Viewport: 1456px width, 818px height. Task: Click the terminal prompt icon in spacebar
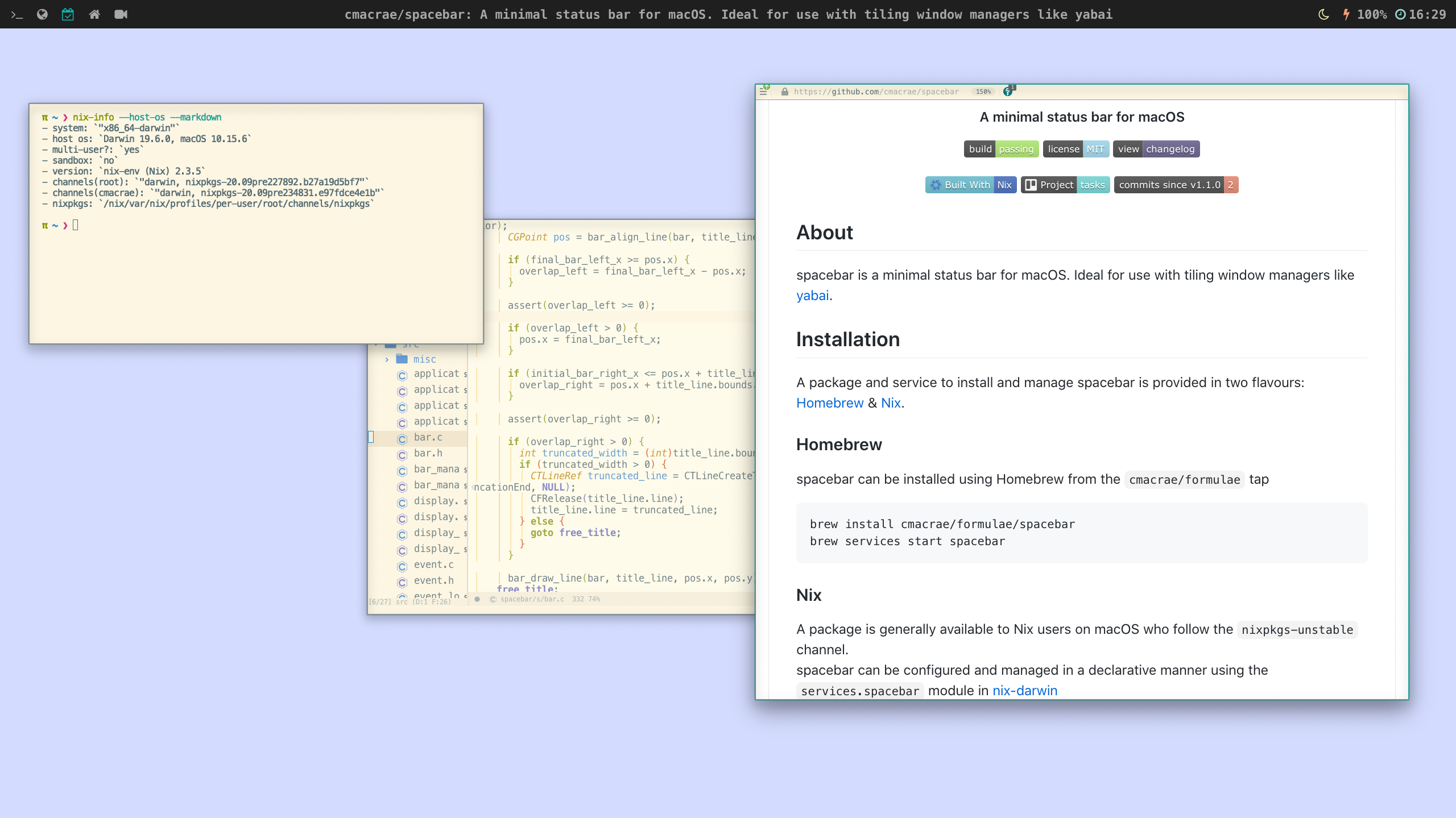[x=17, y=15]
